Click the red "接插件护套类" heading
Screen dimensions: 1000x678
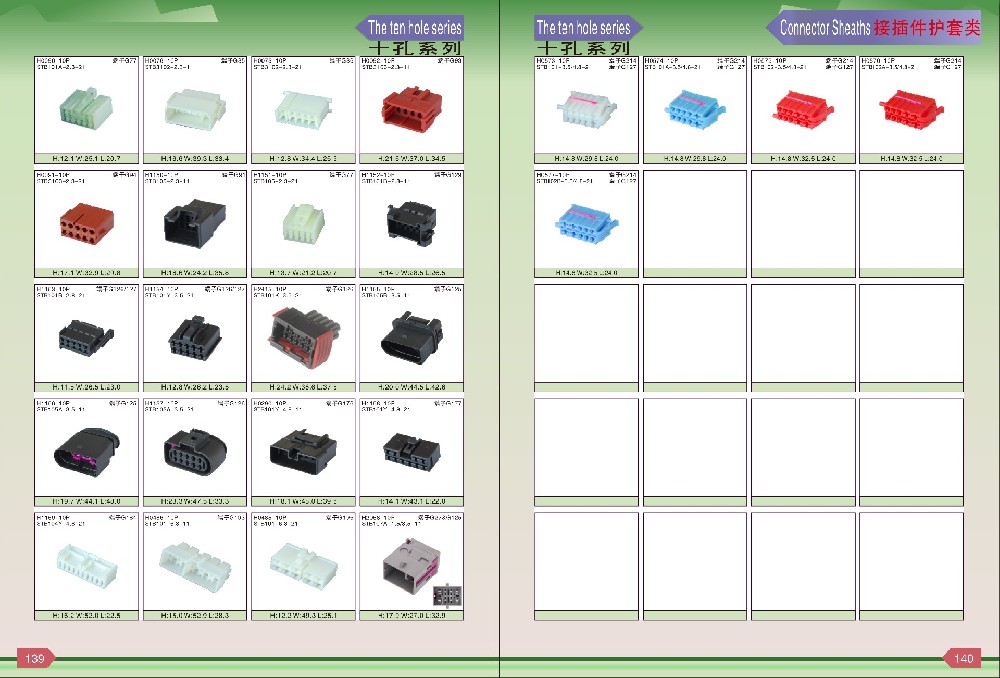coord(927,27)
